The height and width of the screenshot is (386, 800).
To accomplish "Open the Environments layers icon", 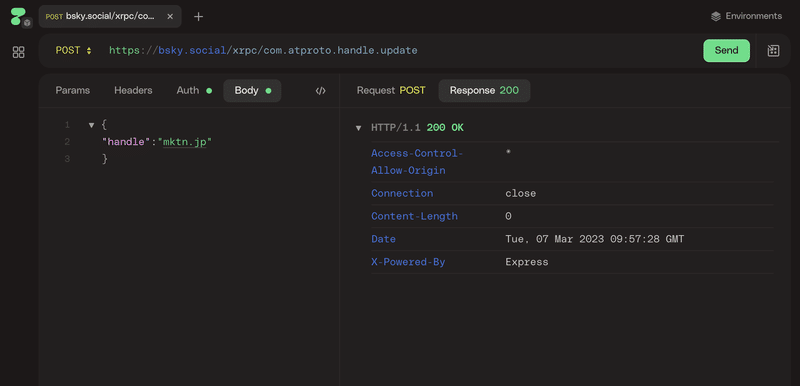I will (716, 16).
